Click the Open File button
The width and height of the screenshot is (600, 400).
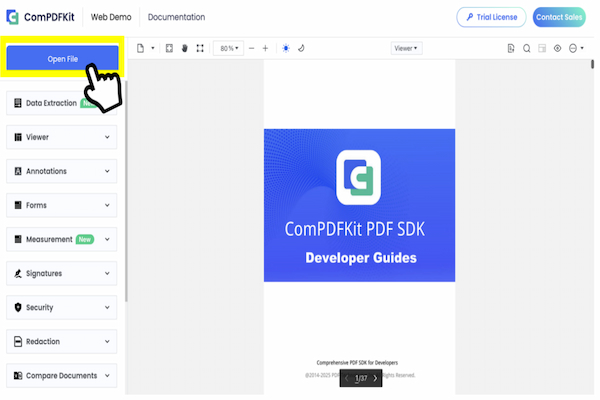pyautogui.click(x=62, y=58)
